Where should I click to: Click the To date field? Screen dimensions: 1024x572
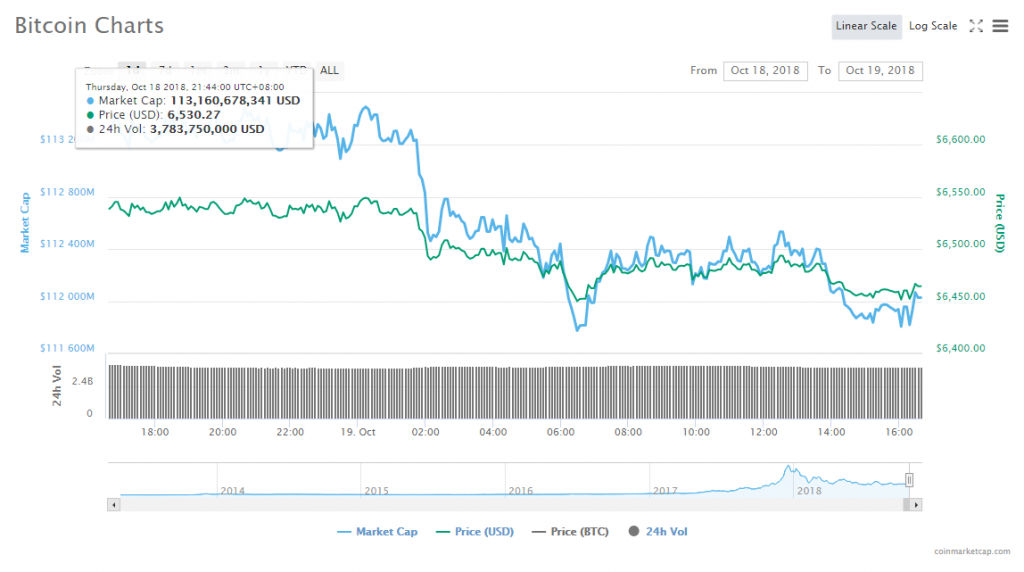[x=881, y=70]
